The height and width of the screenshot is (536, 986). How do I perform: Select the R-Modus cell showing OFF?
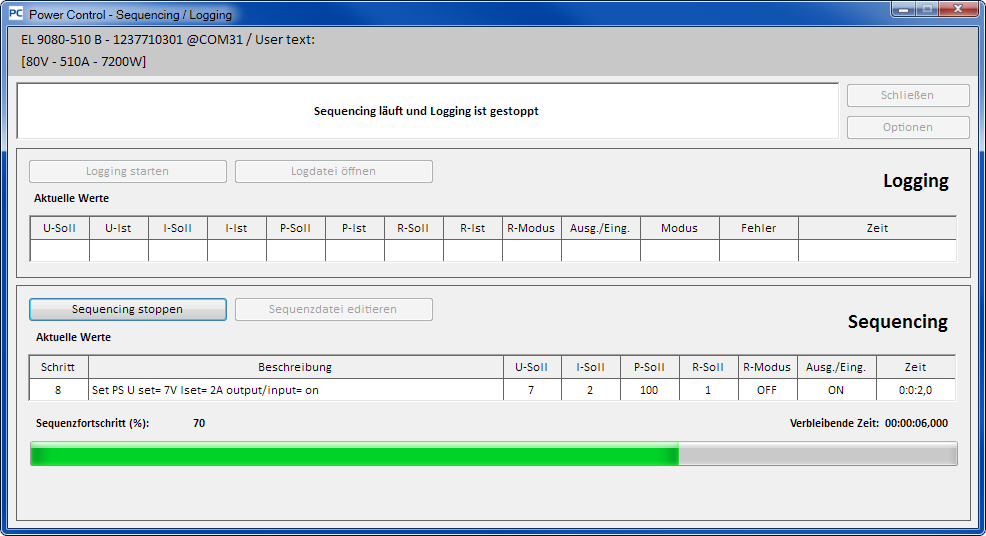point(767,390)
